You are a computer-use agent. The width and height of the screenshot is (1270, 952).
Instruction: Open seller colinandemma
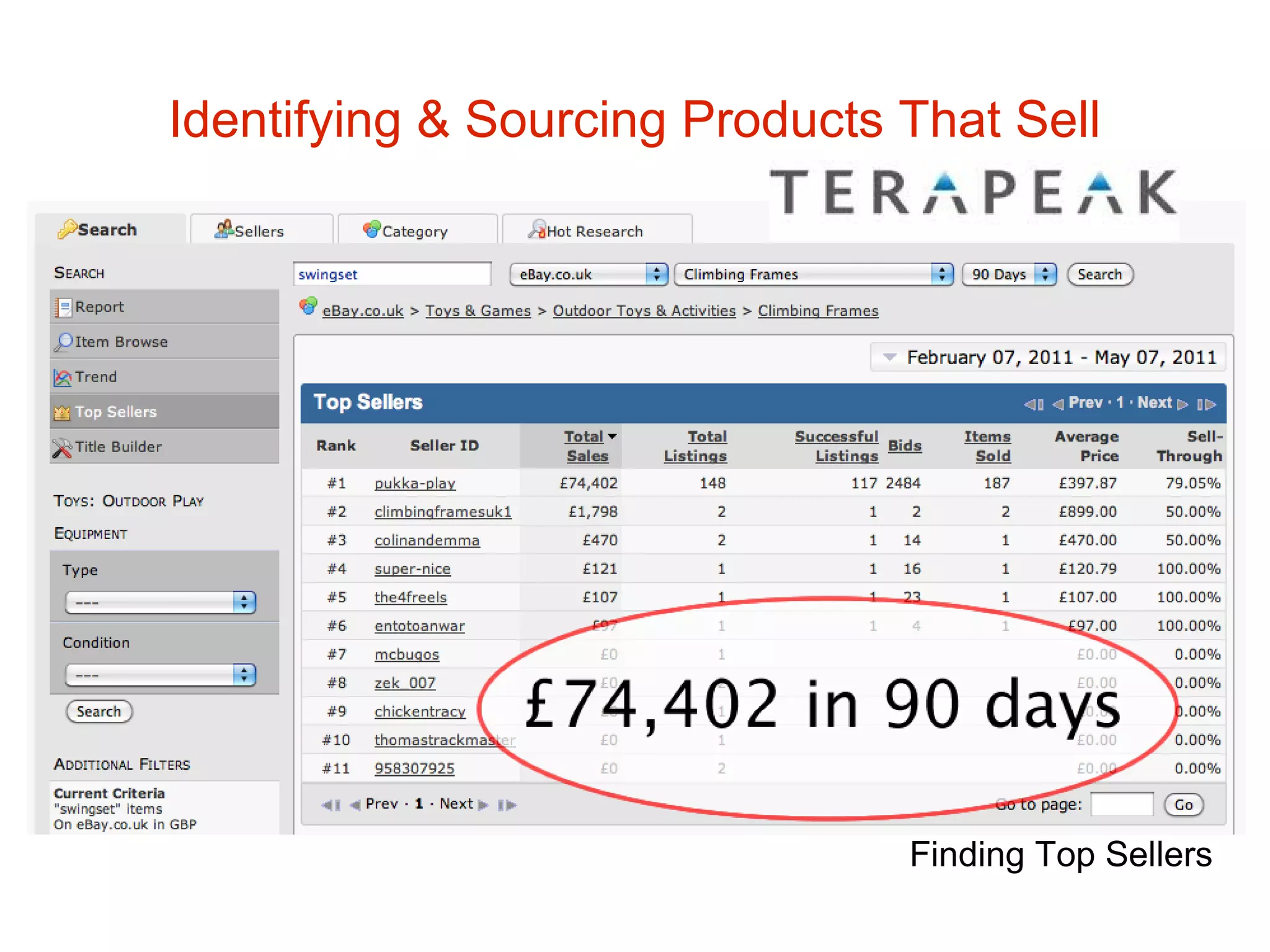point(427,540)
